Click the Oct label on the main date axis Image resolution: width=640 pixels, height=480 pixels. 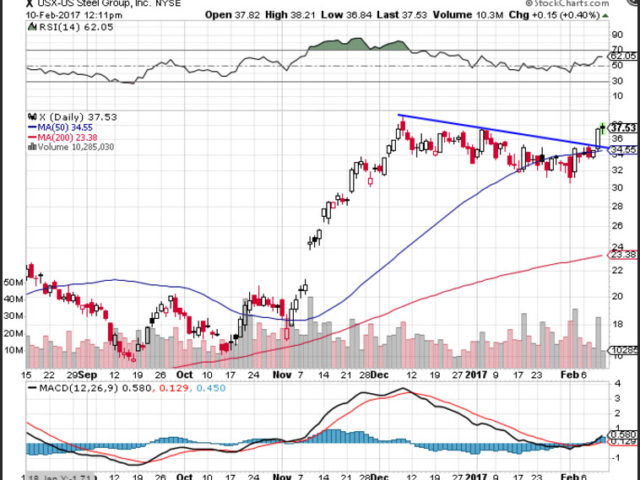(184, 375)
